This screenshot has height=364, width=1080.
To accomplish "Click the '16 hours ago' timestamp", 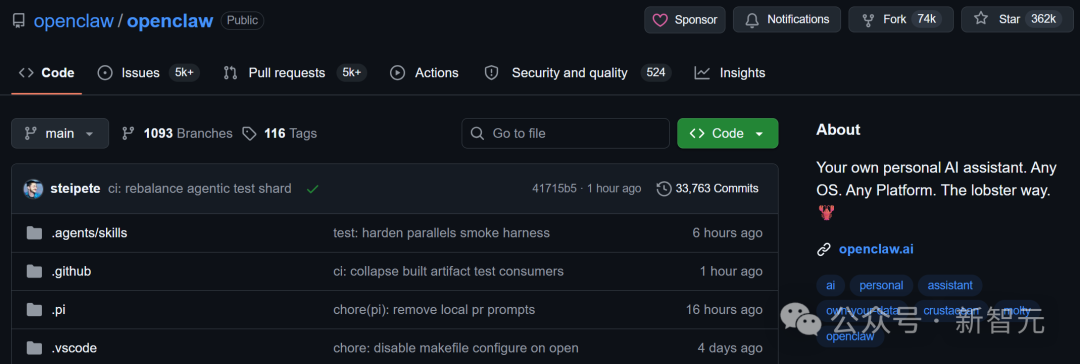I will [724, 310].
